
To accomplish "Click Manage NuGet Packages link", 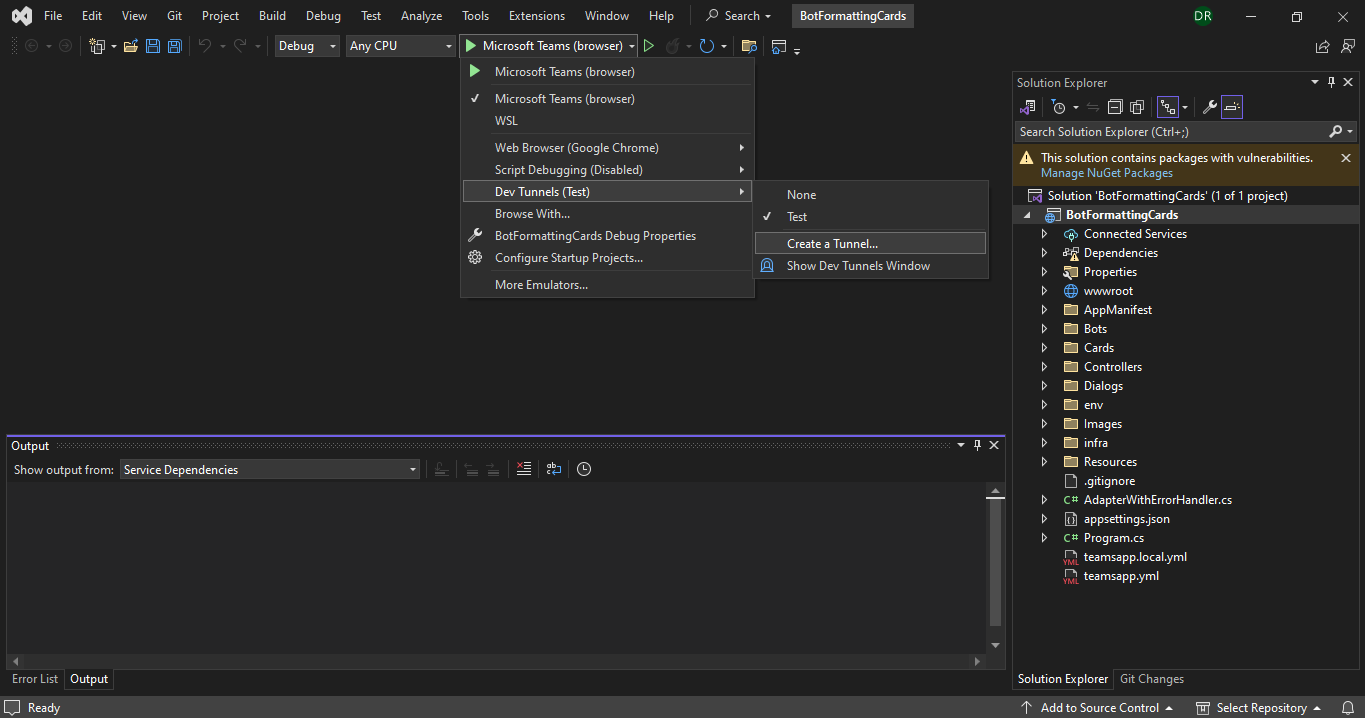I will (x=1107, y=173).
